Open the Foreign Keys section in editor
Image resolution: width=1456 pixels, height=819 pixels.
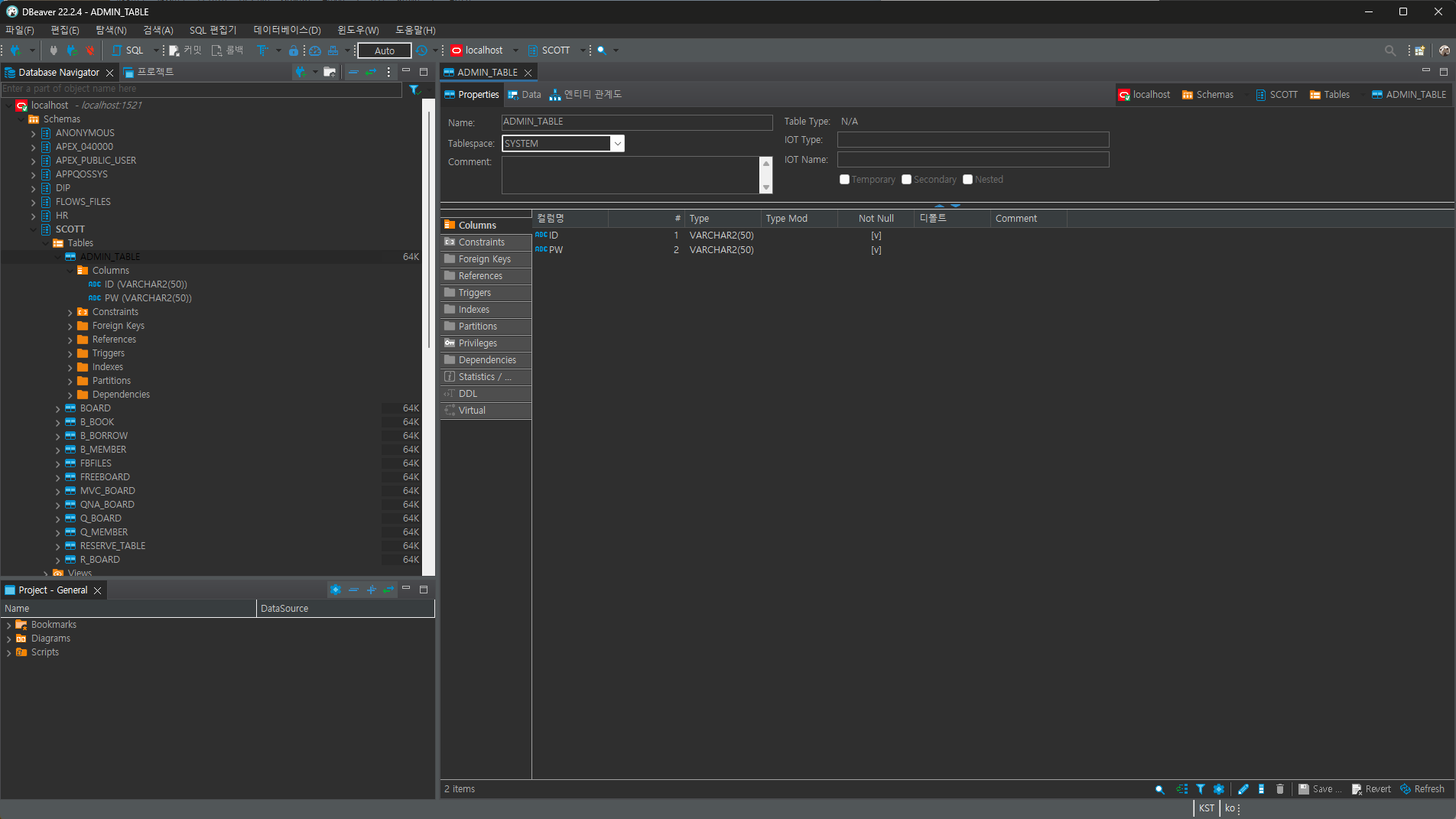[x=486, y=259]
